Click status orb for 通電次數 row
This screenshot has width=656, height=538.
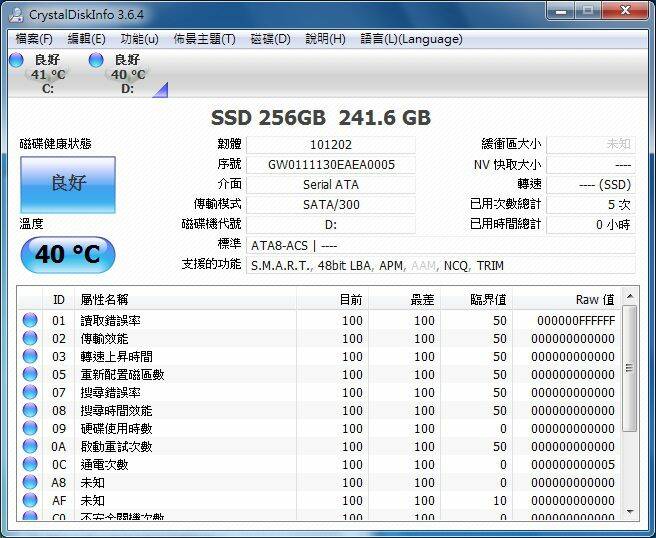[x=30, y=464]
